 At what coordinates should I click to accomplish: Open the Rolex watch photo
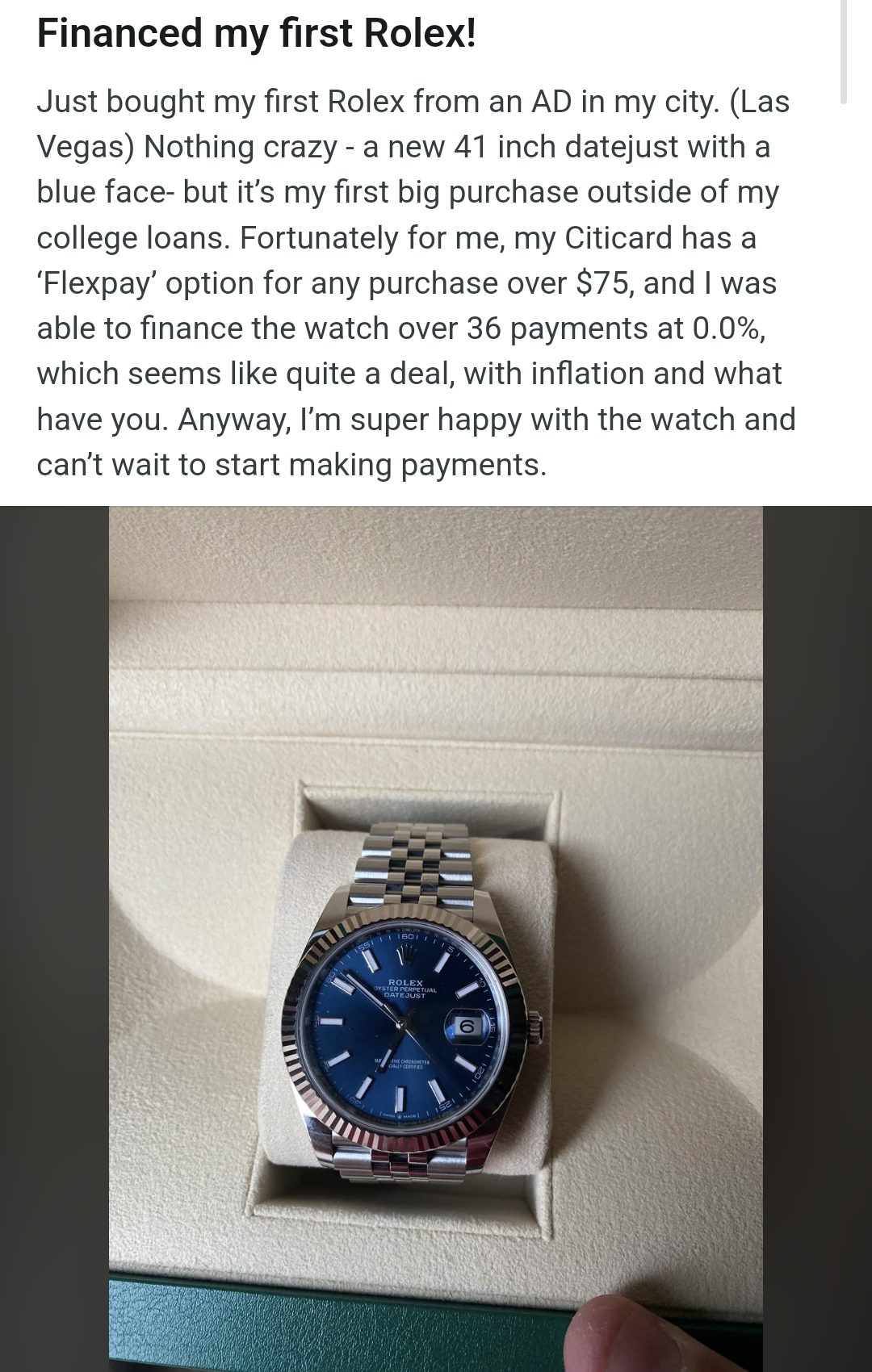(x=436, y=939)
